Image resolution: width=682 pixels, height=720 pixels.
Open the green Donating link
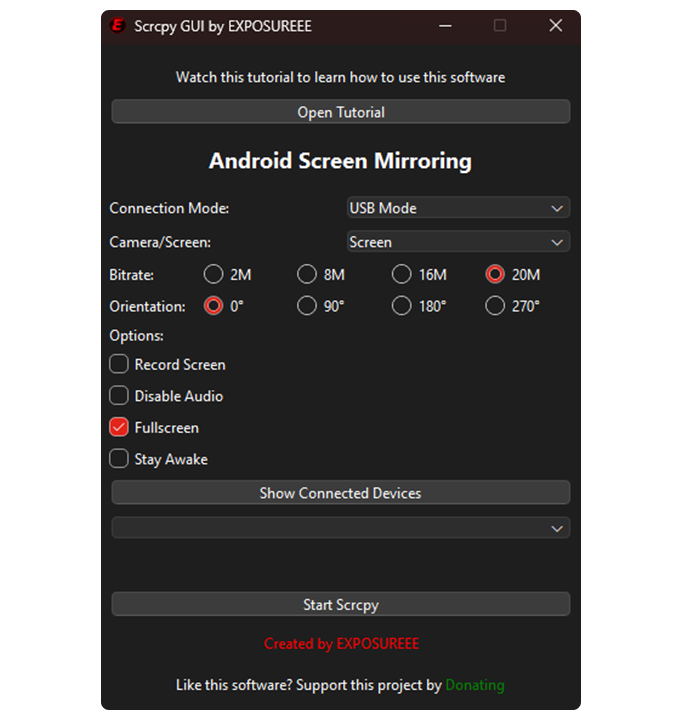(x=475, y=685)
